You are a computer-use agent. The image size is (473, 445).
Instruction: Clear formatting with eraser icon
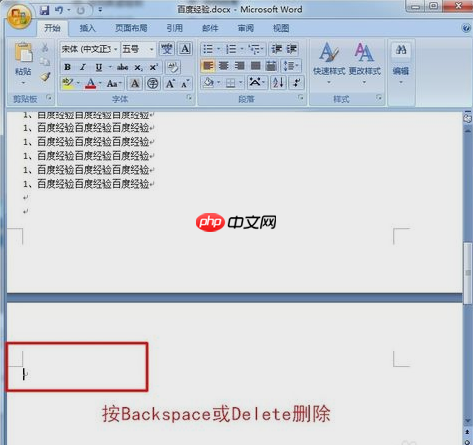point(173,67)
